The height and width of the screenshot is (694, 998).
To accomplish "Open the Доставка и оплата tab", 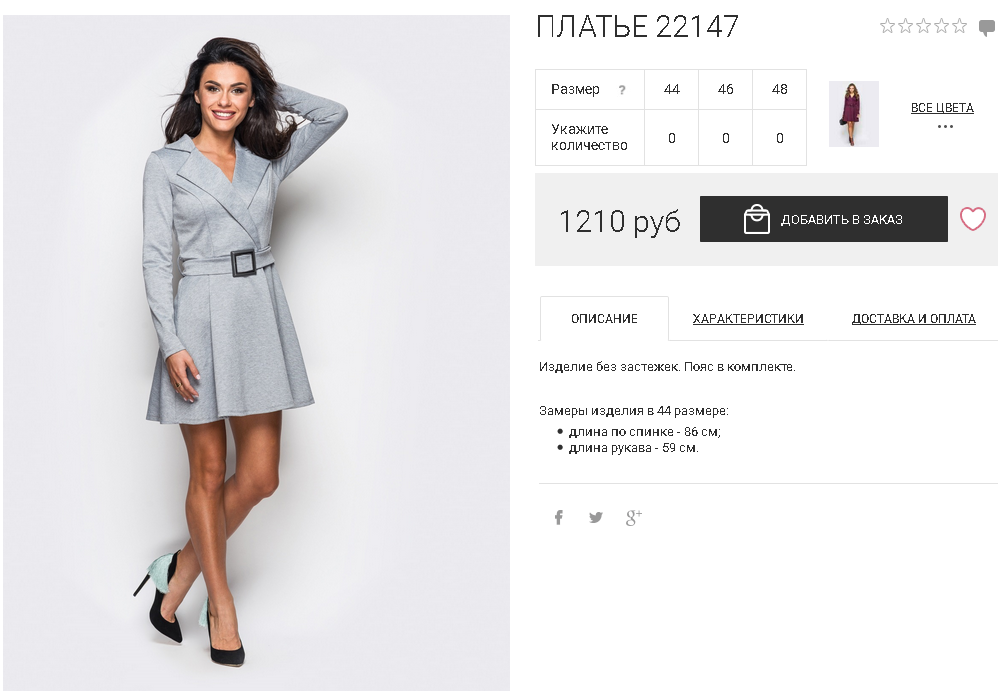I will 913,318.
